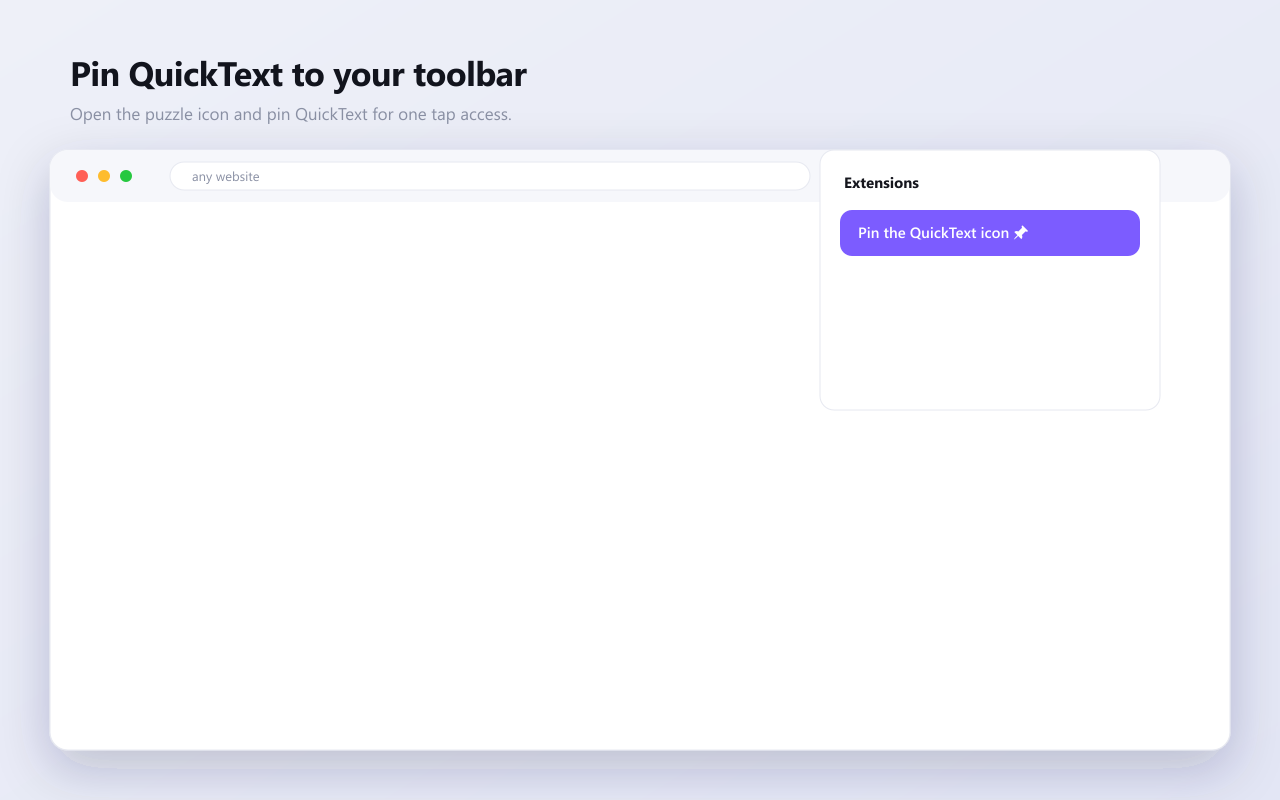The image size is (1280, 800).
Task: Click the pin icon in QuickText button
Action: click(1021, 233)
